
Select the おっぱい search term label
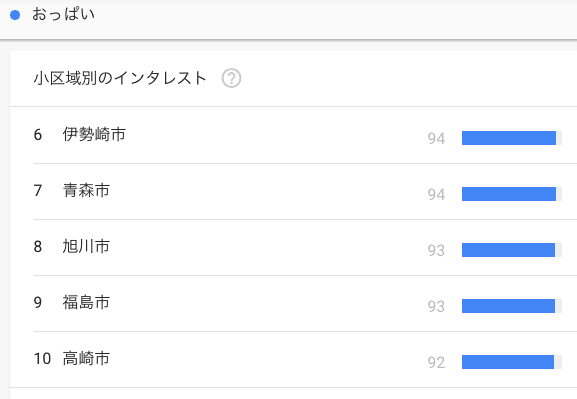click(x=63, y=14)
